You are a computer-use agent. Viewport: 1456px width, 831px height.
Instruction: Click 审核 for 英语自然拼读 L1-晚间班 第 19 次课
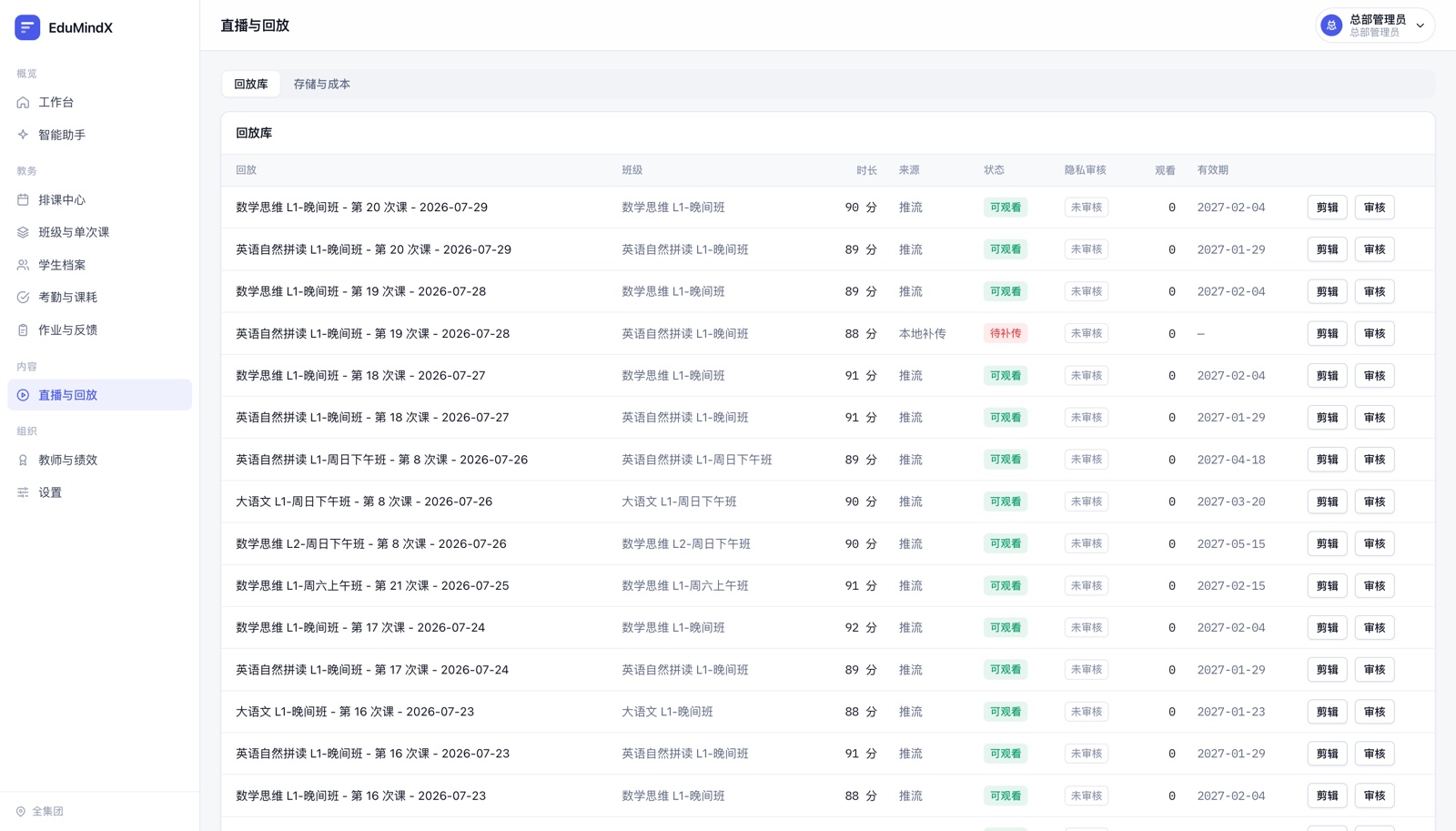pos(1374,333)
